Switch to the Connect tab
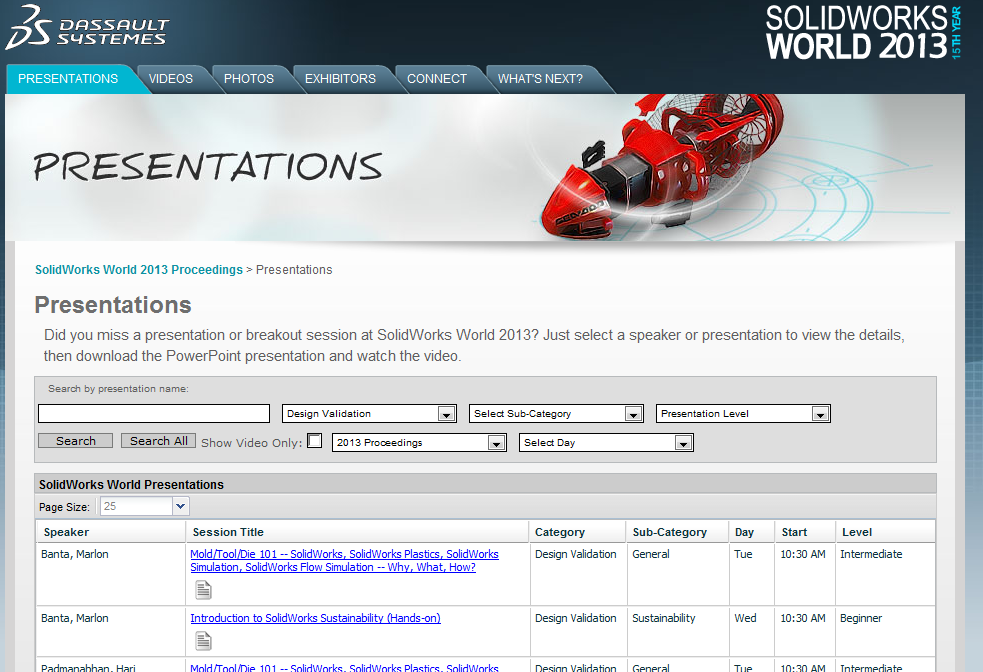 pyautogui.click(x=437, y=79)
